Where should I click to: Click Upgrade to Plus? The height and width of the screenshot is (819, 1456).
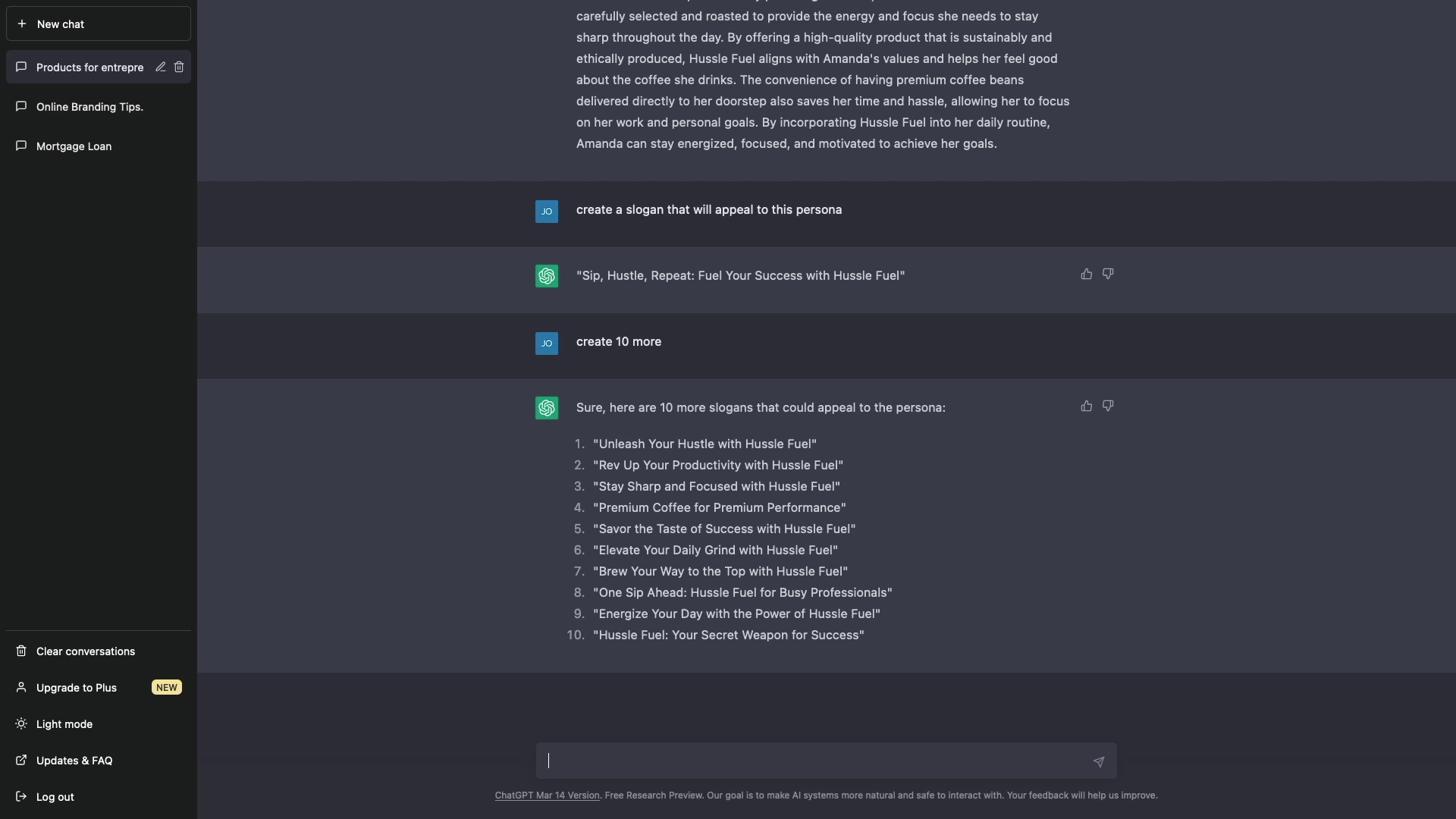75,687
